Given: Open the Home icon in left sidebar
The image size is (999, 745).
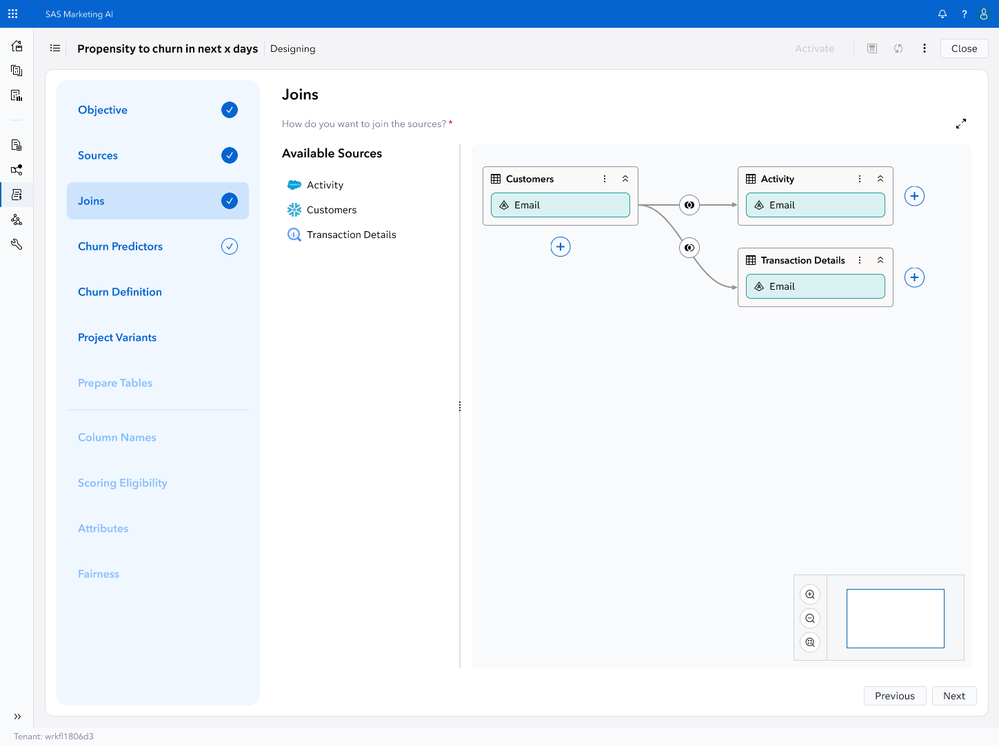Looking at the screenshot, I should pyautogui.click(x=16, y=46).
